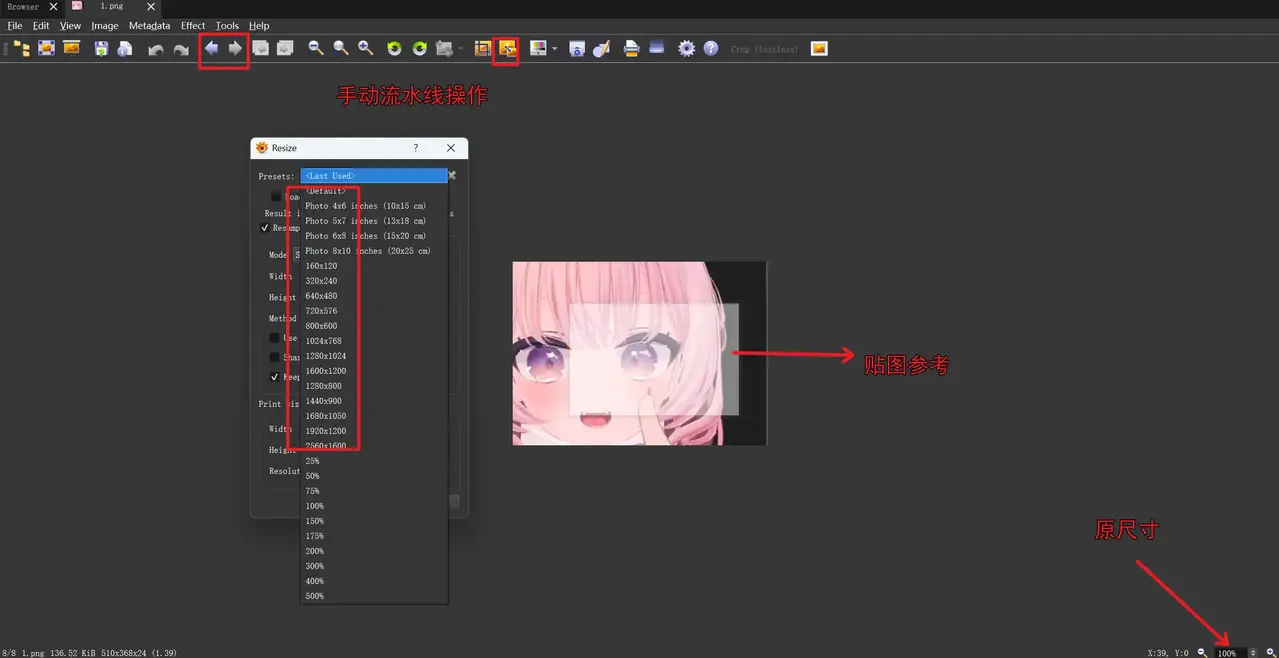The height and width of the screenshot is (658, 1279).
Task: Open the Effect menu
Action: pos(193,26)
